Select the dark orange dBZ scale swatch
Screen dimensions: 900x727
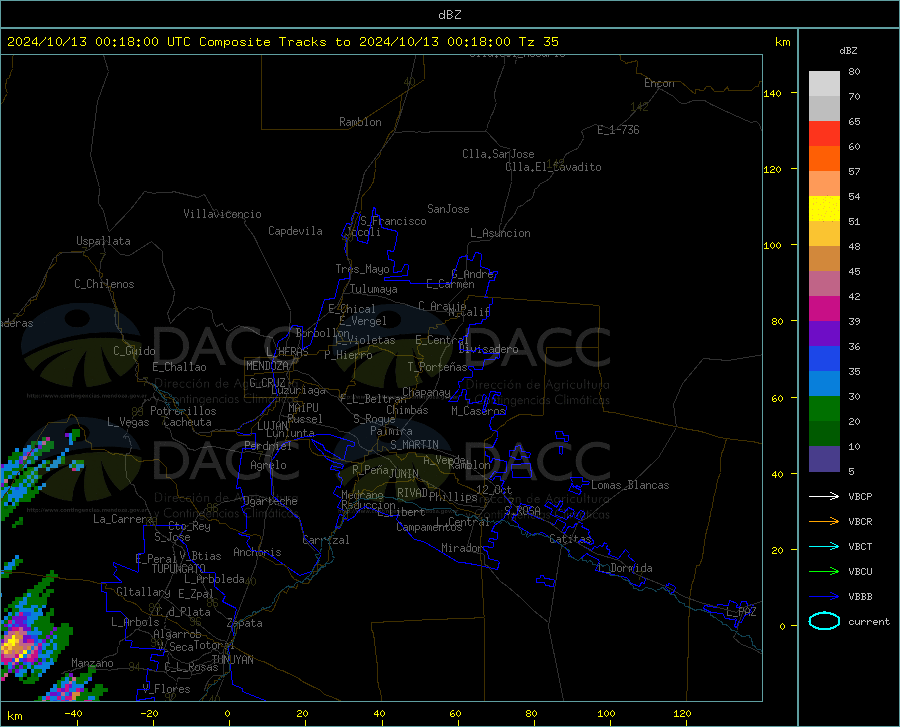coord(824,159)
